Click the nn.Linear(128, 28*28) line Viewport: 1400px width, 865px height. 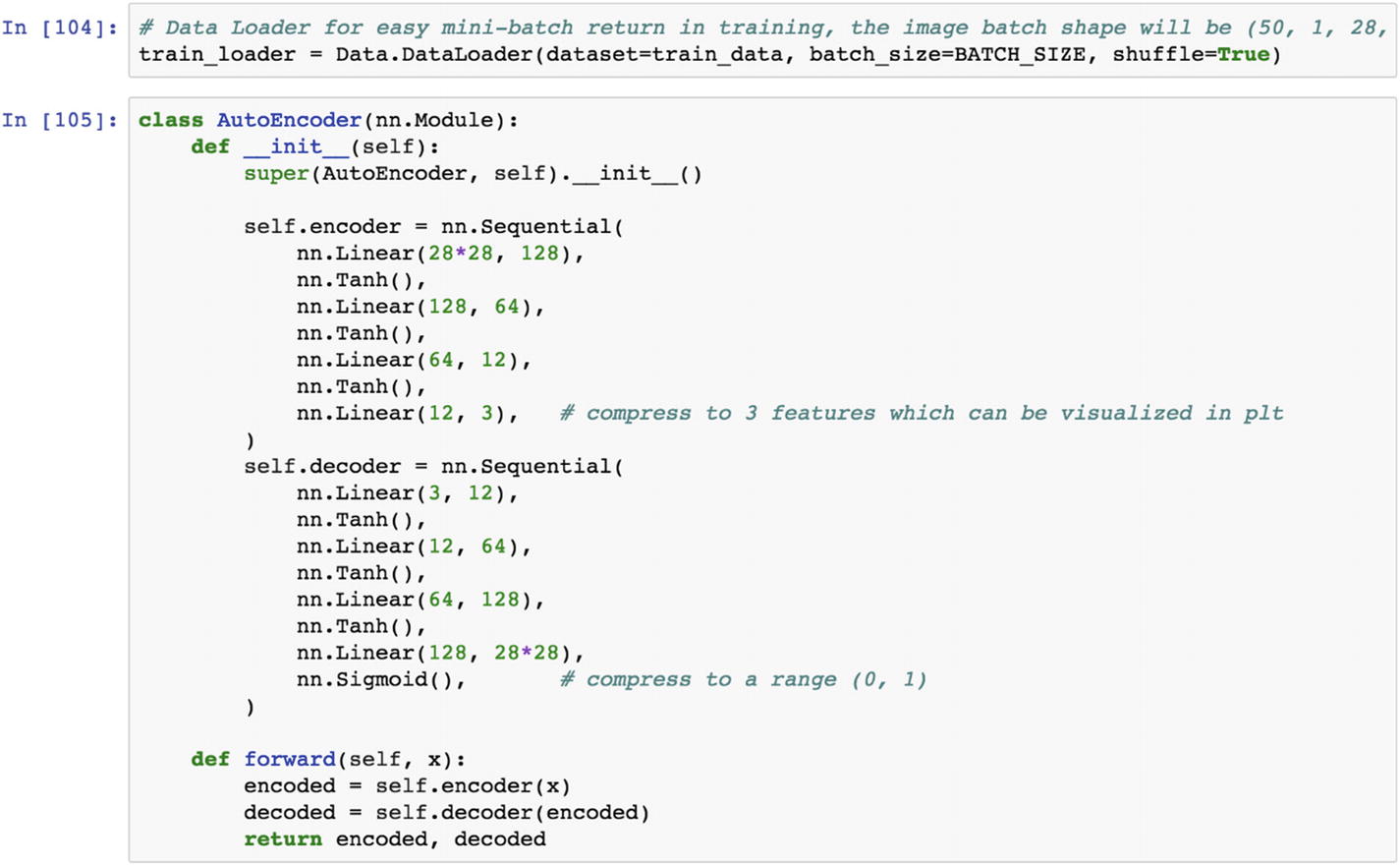click(440, 653)
